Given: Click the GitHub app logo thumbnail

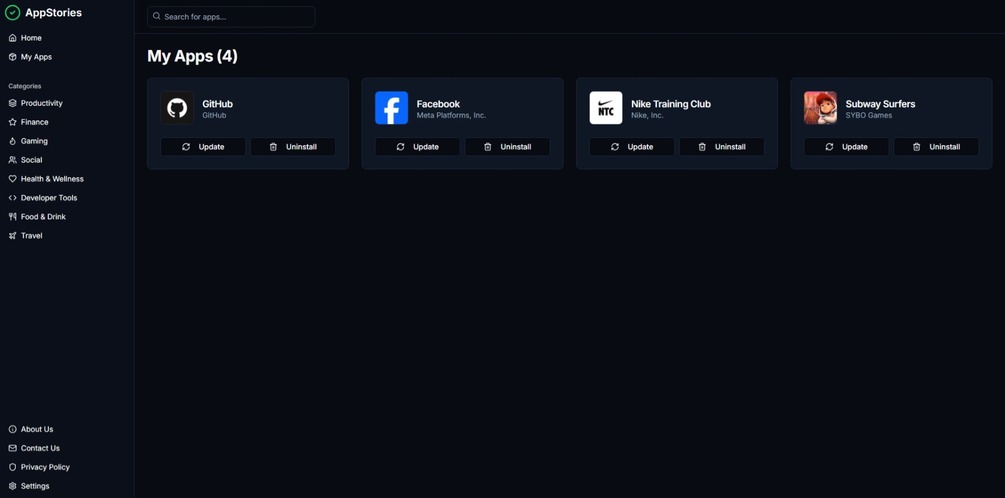Looking at the screenshot, I should pyautogui.click(x=177, y=108).
